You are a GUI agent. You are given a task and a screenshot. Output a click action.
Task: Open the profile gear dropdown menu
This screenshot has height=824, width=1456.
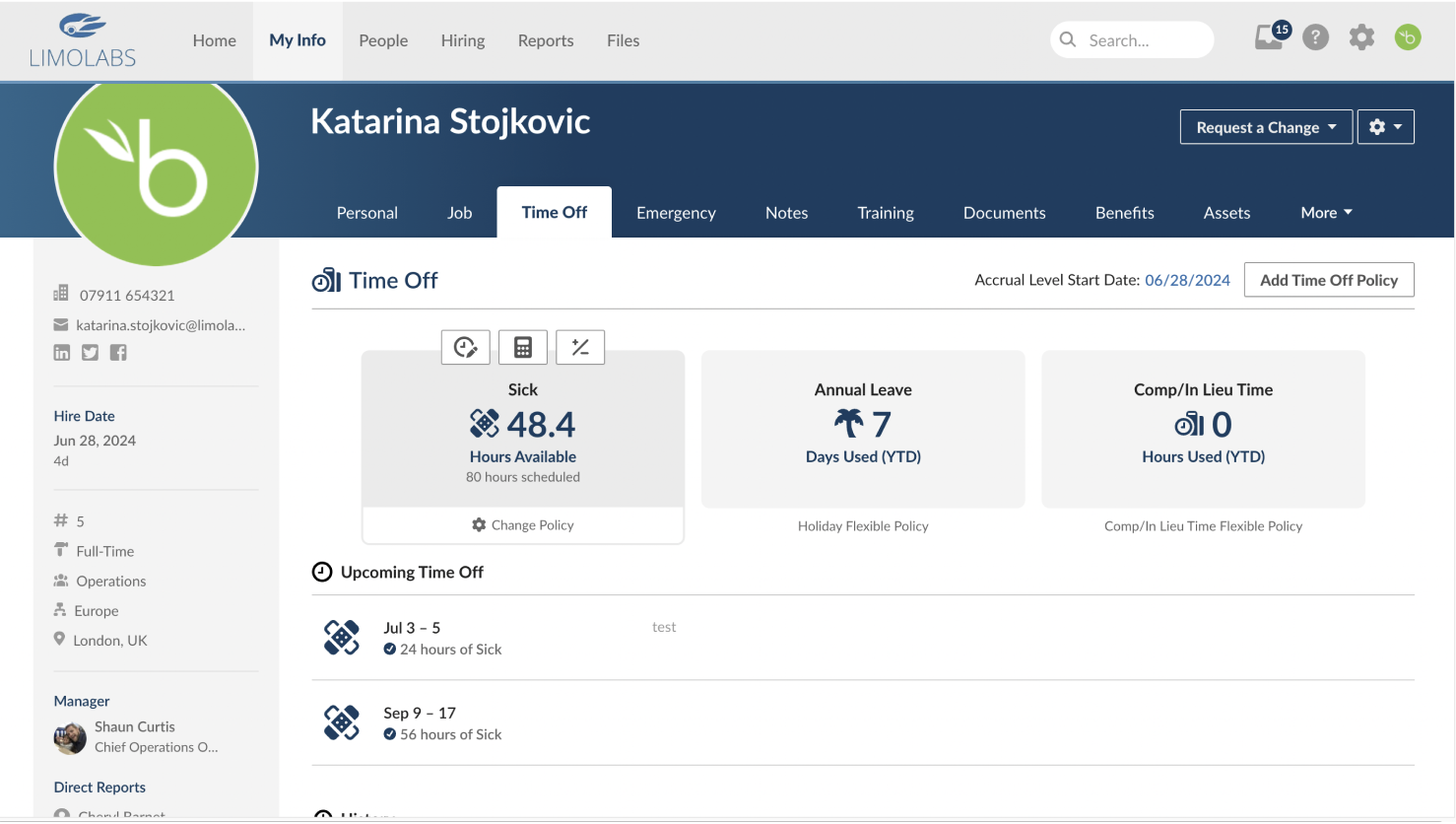tap(1385, 127)
